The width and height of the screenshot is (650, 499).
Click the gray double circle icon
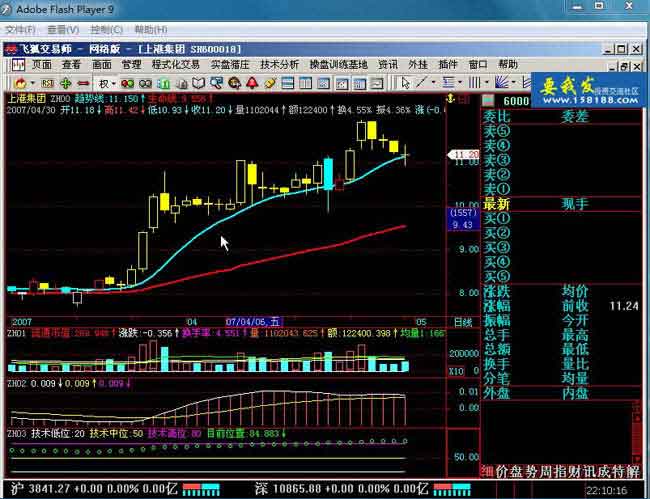(x=145, y=84)
